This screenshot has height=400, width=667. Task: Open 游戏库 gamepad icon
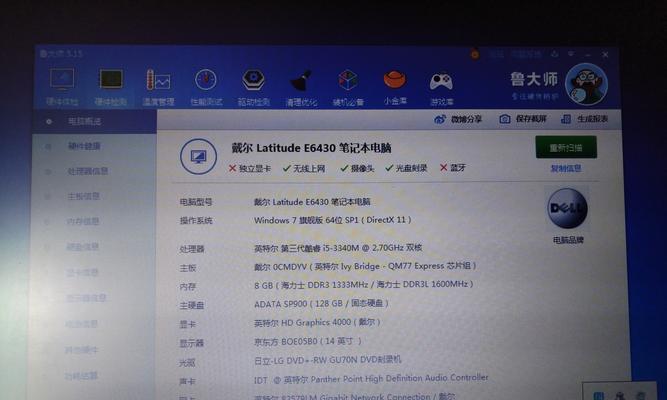(x=441, y=81)
